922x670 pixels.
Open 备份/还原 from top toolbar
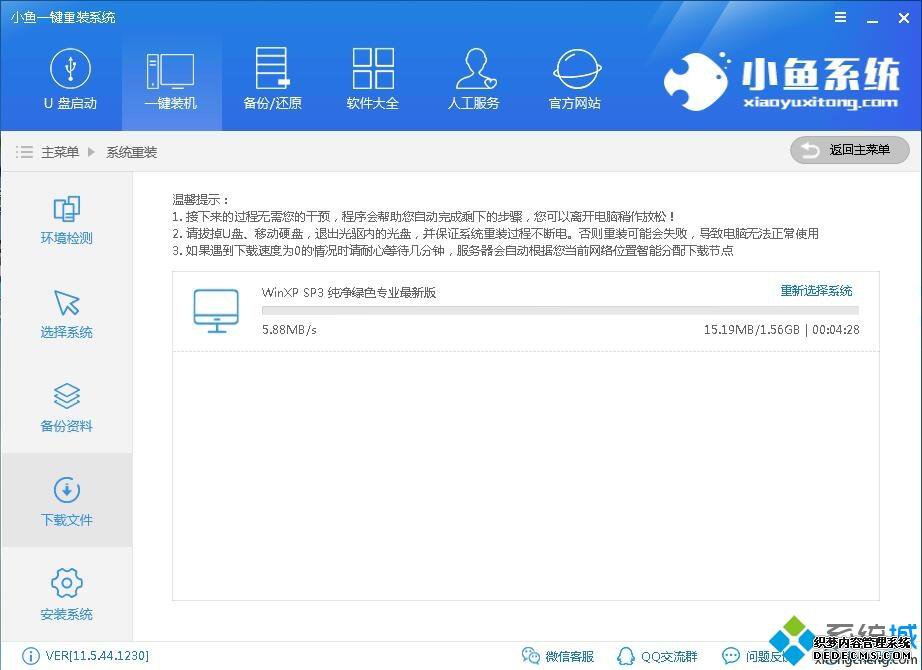[272, 80]
